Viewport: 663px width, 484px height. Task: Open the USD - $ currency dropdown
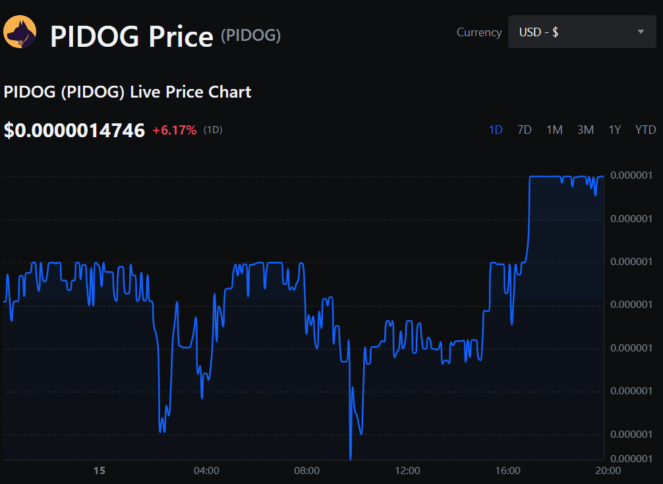tap(582, 32)
